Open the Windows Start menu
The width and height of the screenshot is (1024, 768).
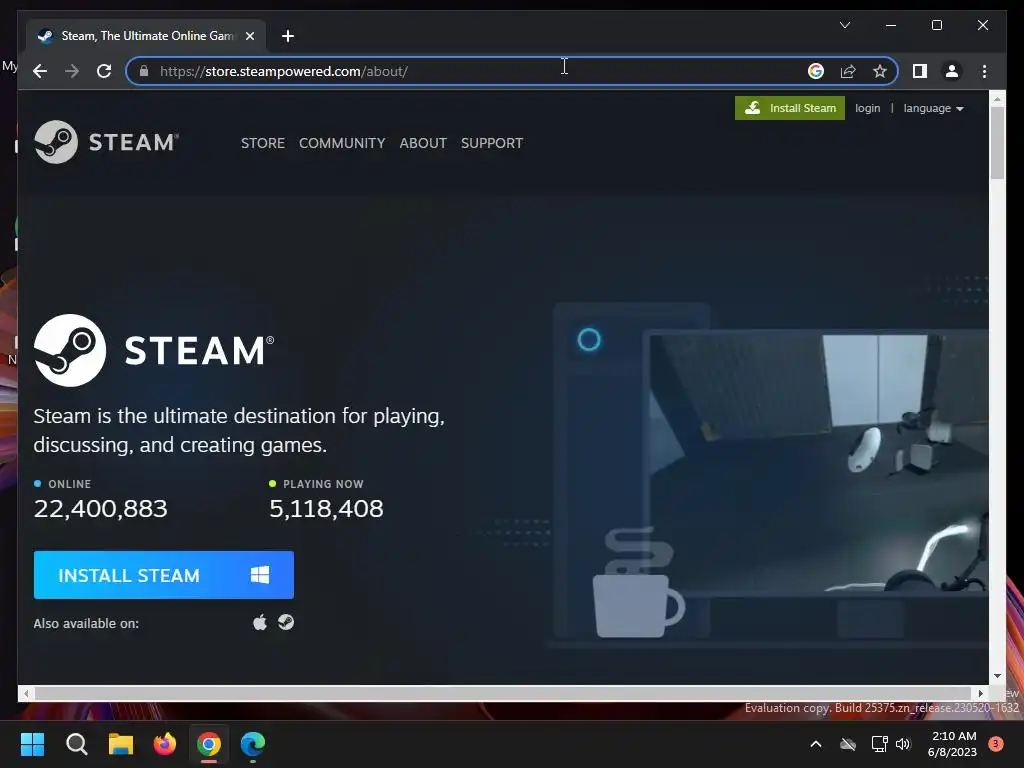coord(32,744)
